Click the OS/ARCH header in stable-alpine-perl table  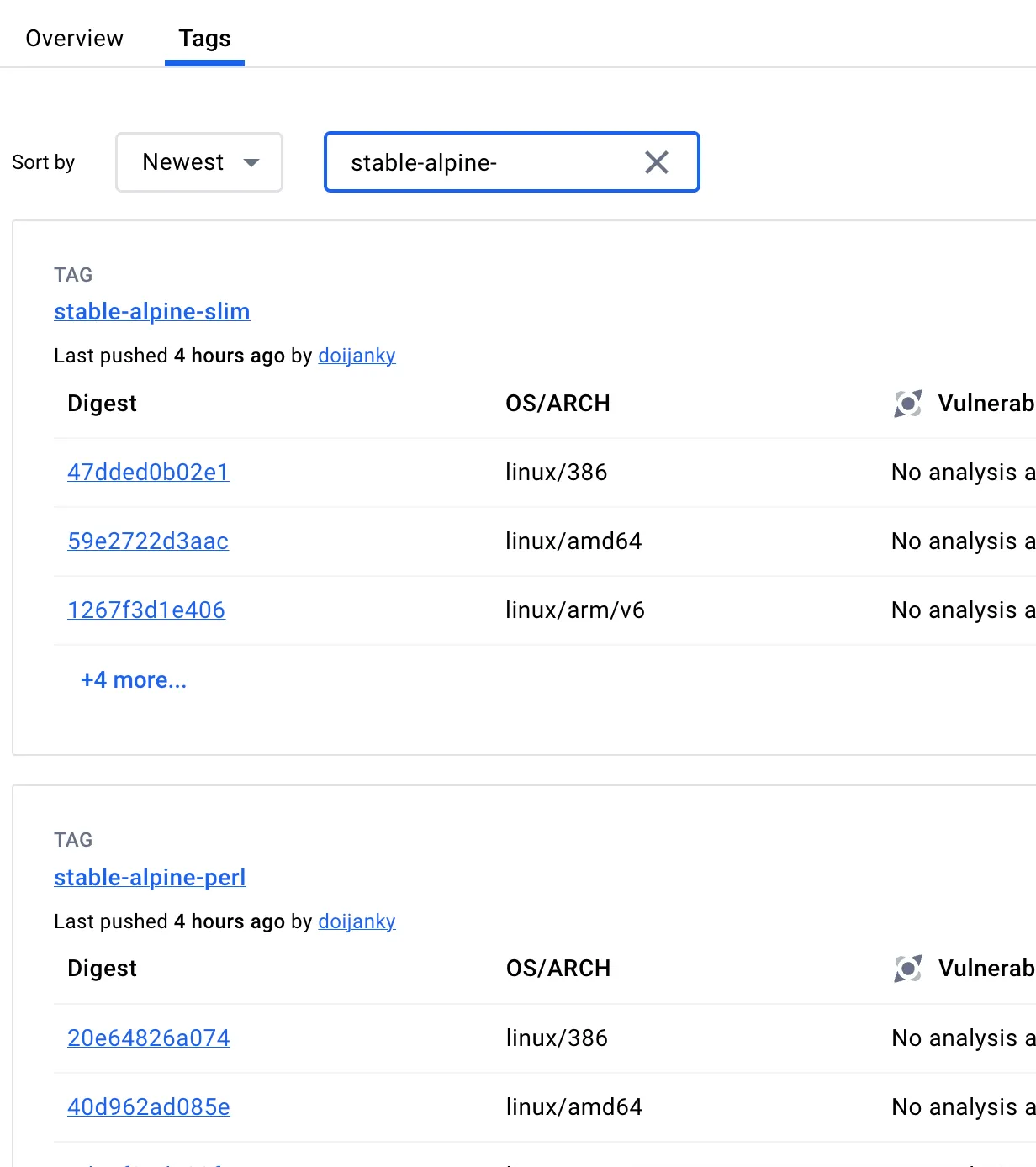click(x=558, y=969)
